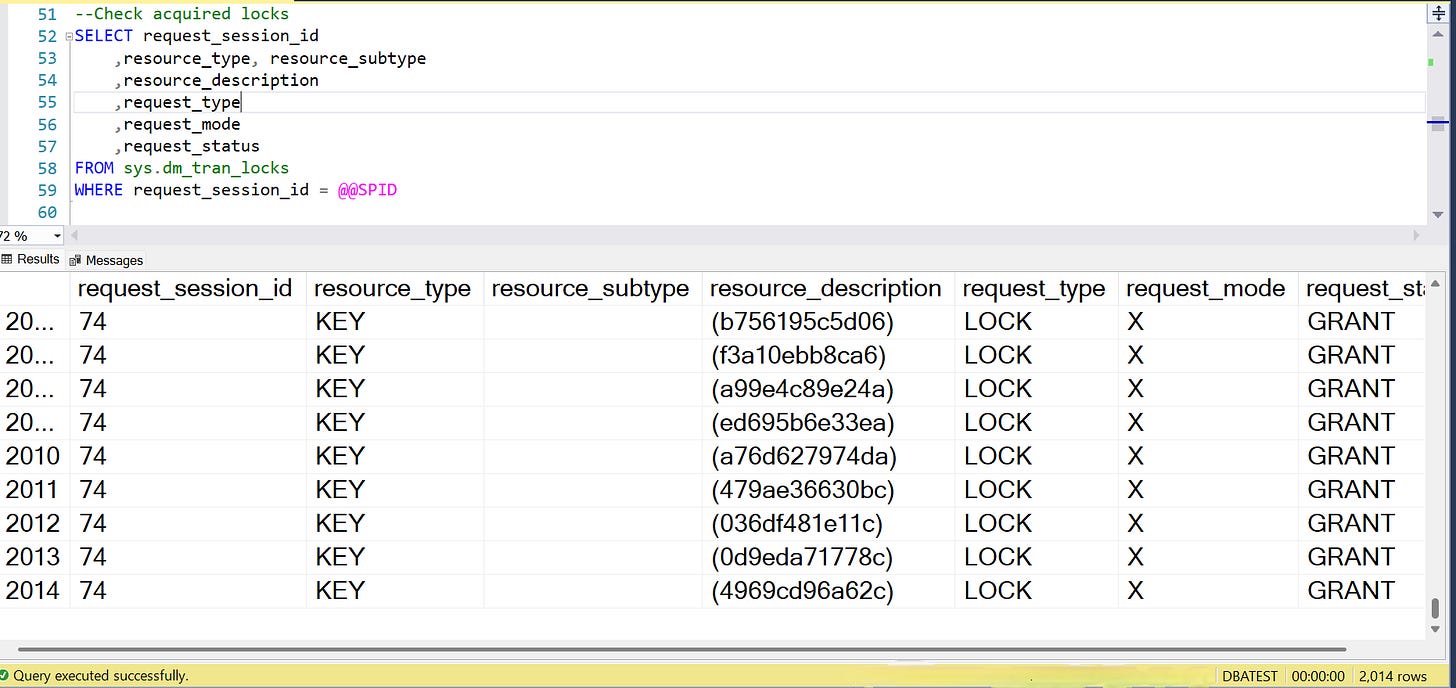Select row header 2011

[x=33, y=490]
